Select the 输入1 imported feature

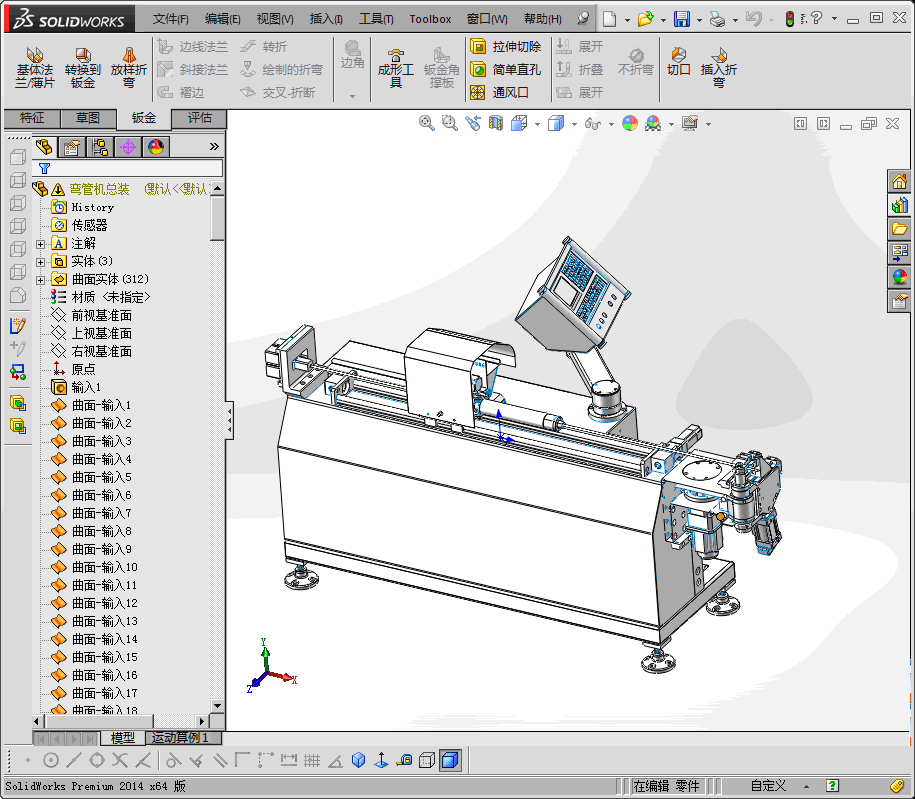(86, 387)
